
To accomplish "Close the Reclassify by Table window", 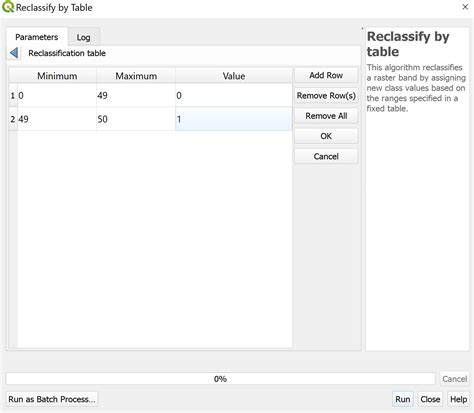I will (x=465, y=7).
